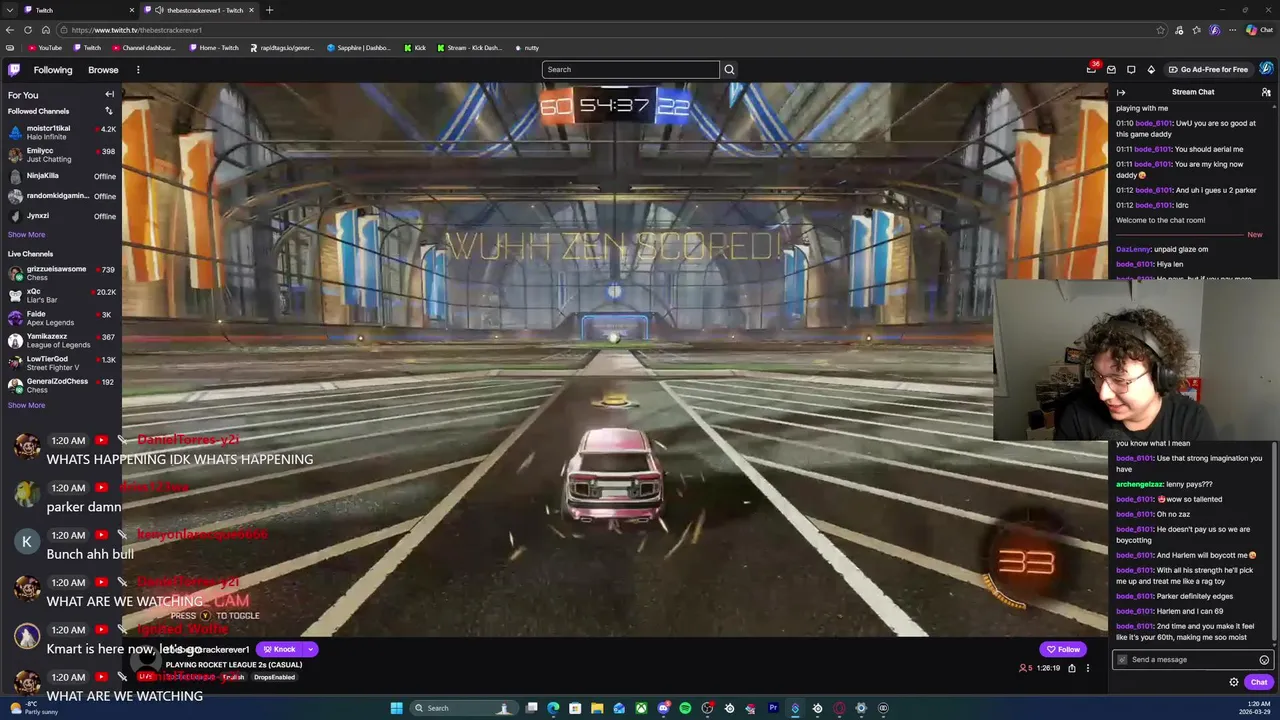
Task: Open Faide Apex Legends channel
Action: pyautogui.click(x=61, y=318)
